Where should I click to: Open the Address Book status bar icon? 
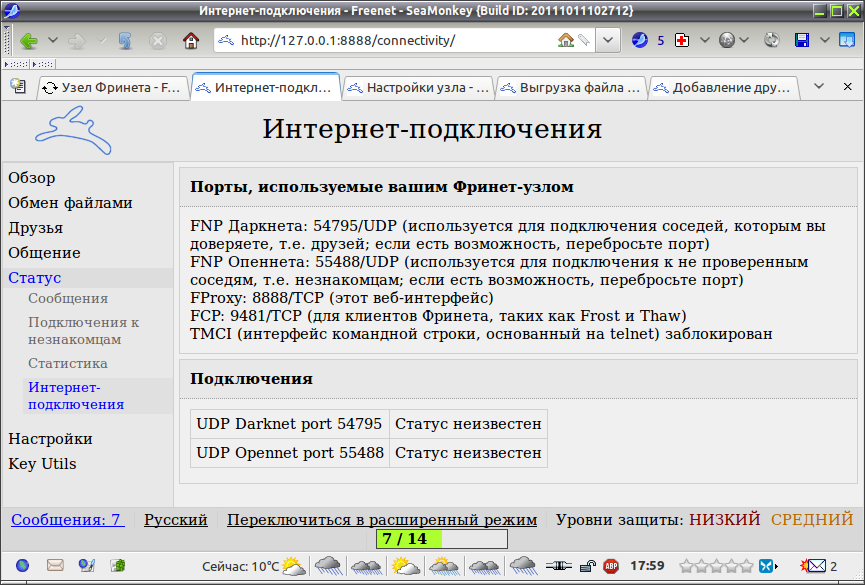[118, 566]
